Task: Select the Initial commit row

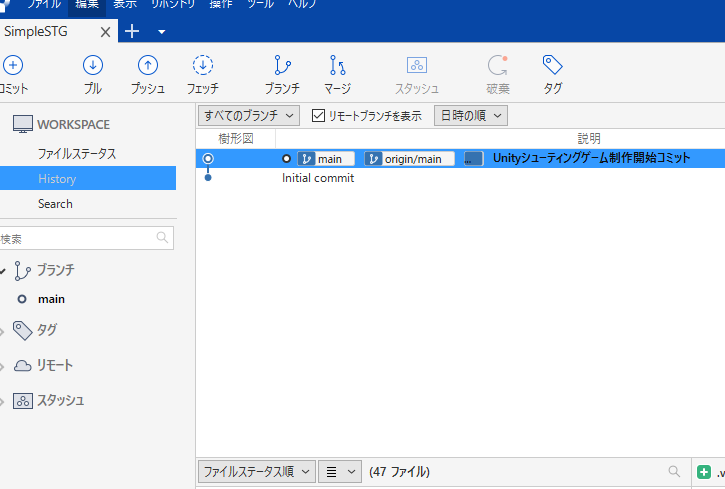Action: (460, 178)
